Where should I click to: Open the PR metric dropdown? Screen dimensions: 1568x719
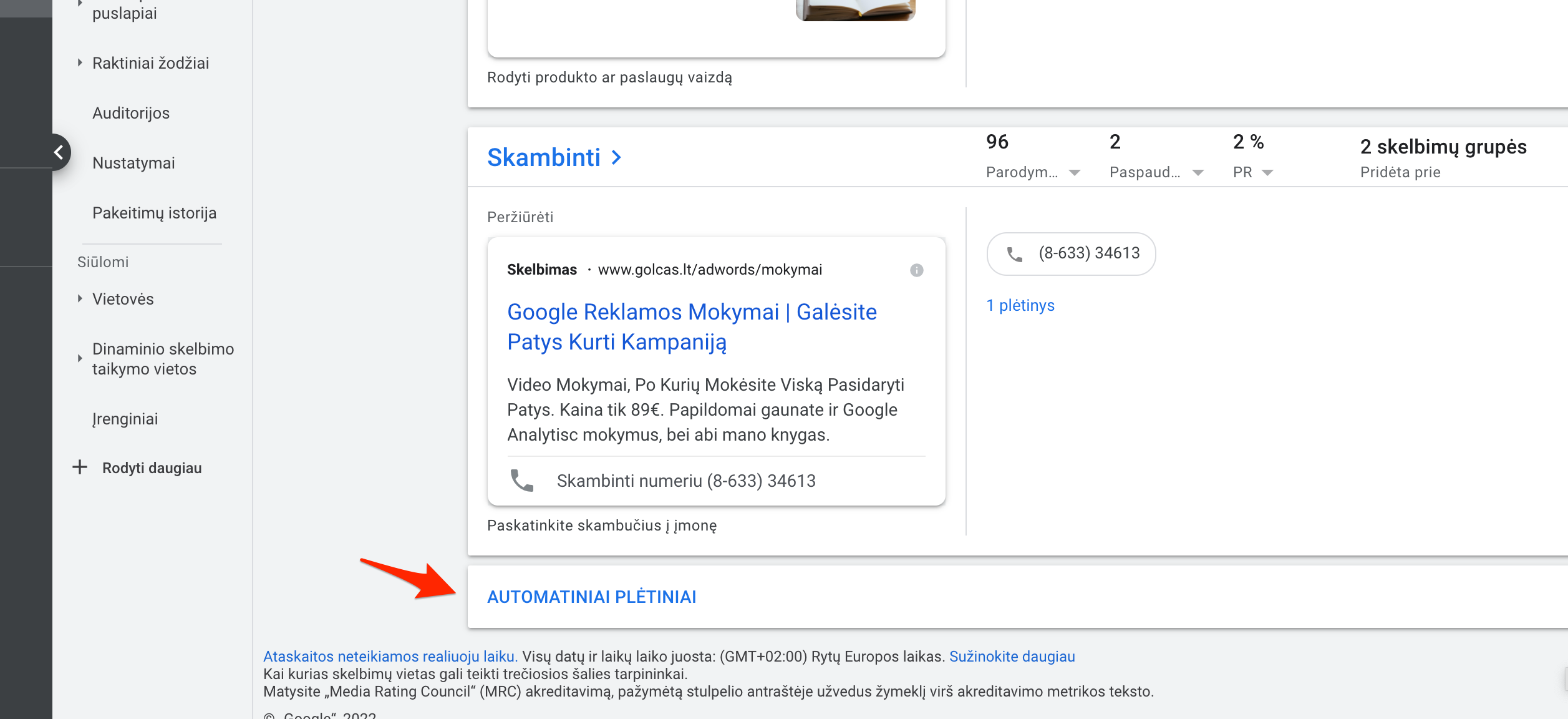click(x=1267, y=173)
